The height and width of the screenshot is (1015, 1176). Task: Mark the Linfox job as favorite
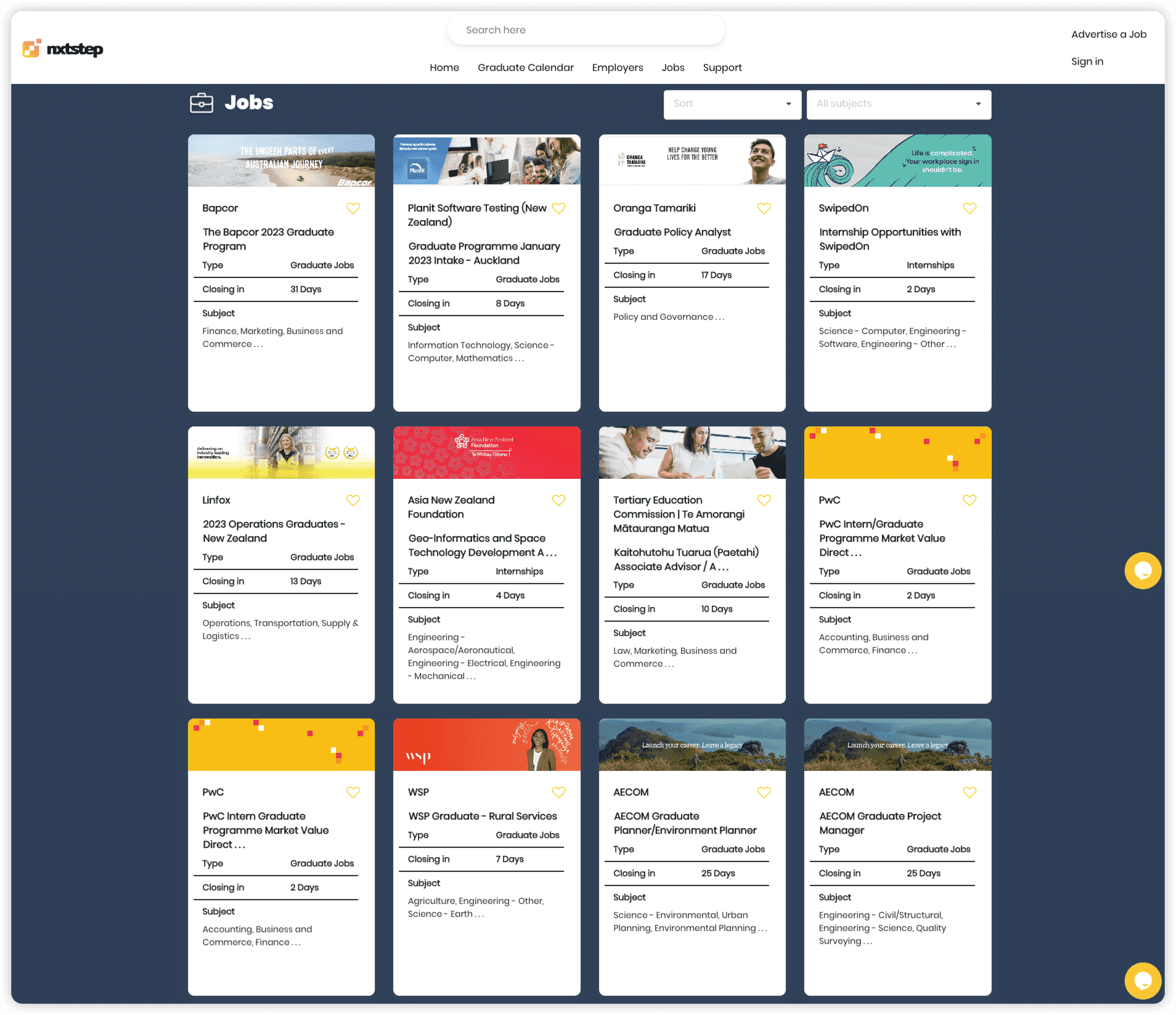353,500
